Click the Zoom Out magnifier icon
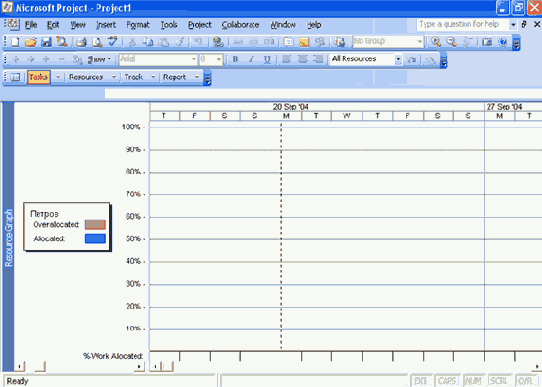 451,42
